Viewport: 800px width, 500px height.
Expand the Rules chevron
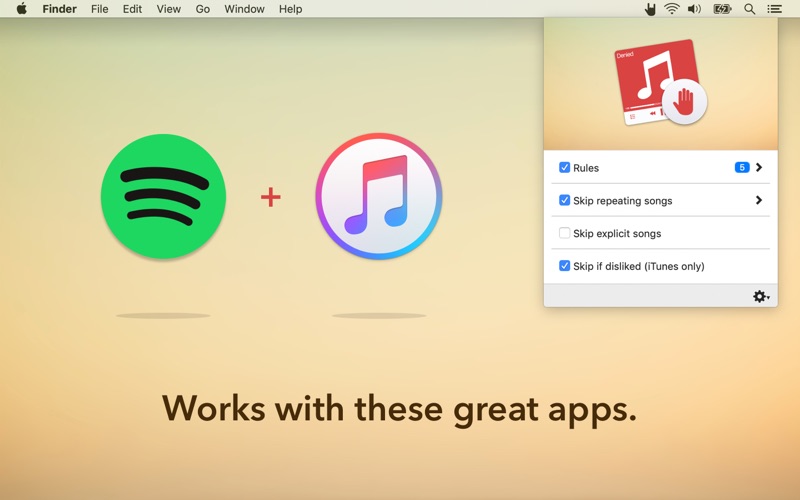coord(759,167)
